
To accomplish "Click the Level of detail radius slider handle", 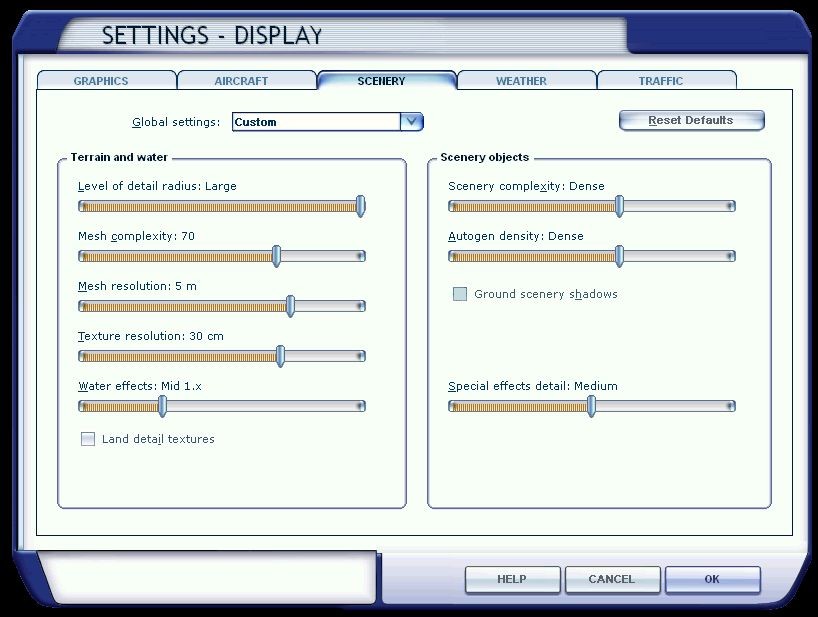I will pyautogui.click(x=361, y=206).
